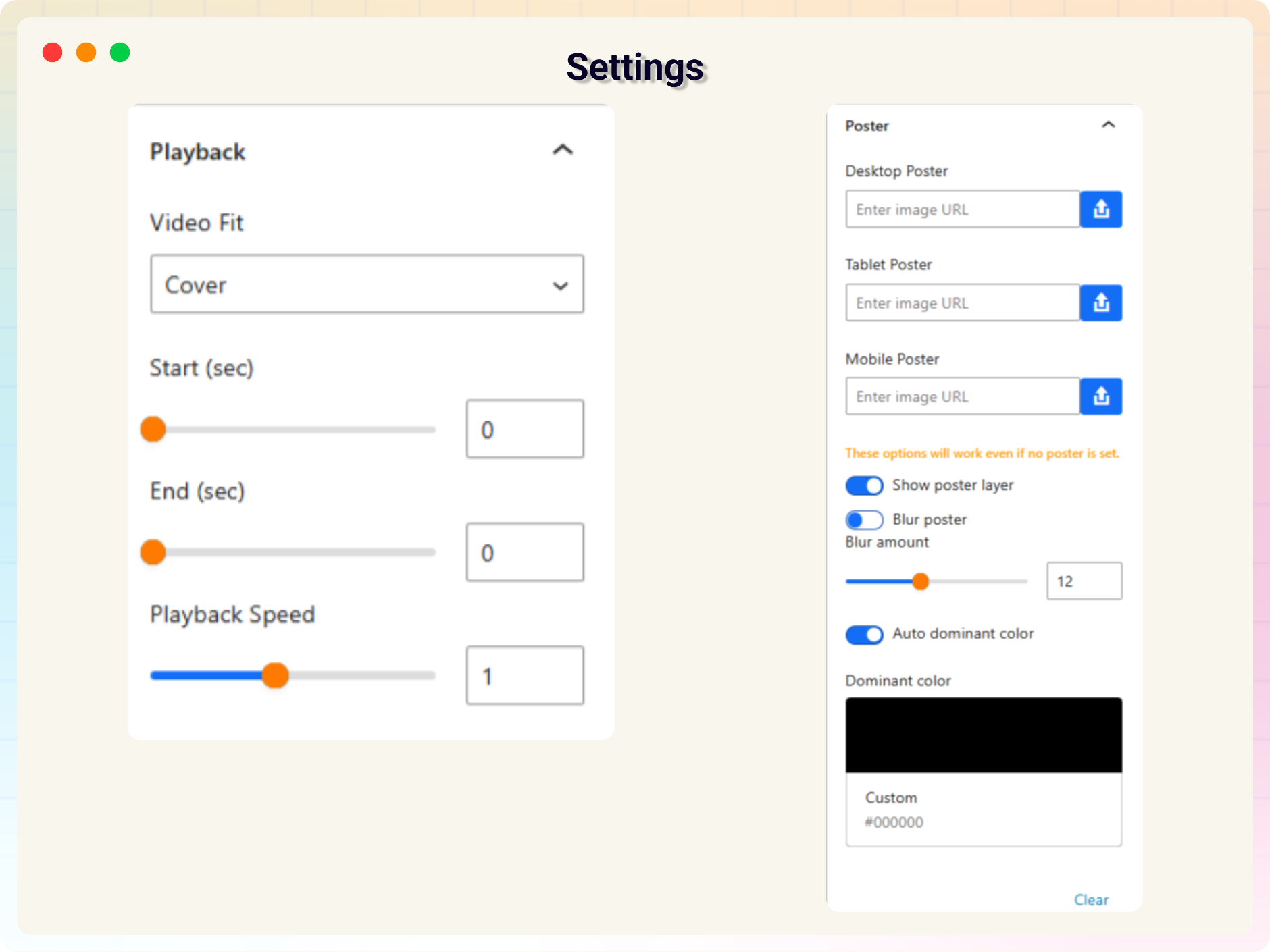Click the Playback Speed number field

(525, 676)
